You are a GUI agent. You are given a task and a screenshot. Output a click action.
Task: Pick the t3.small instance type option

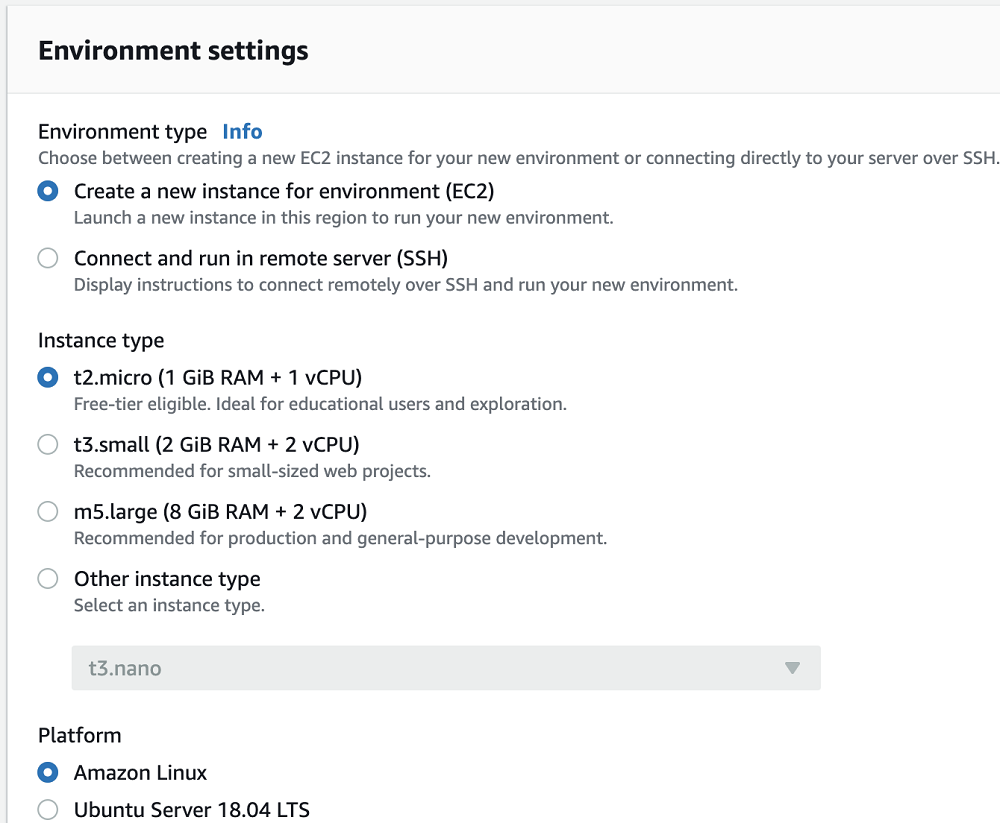(47, 445)
